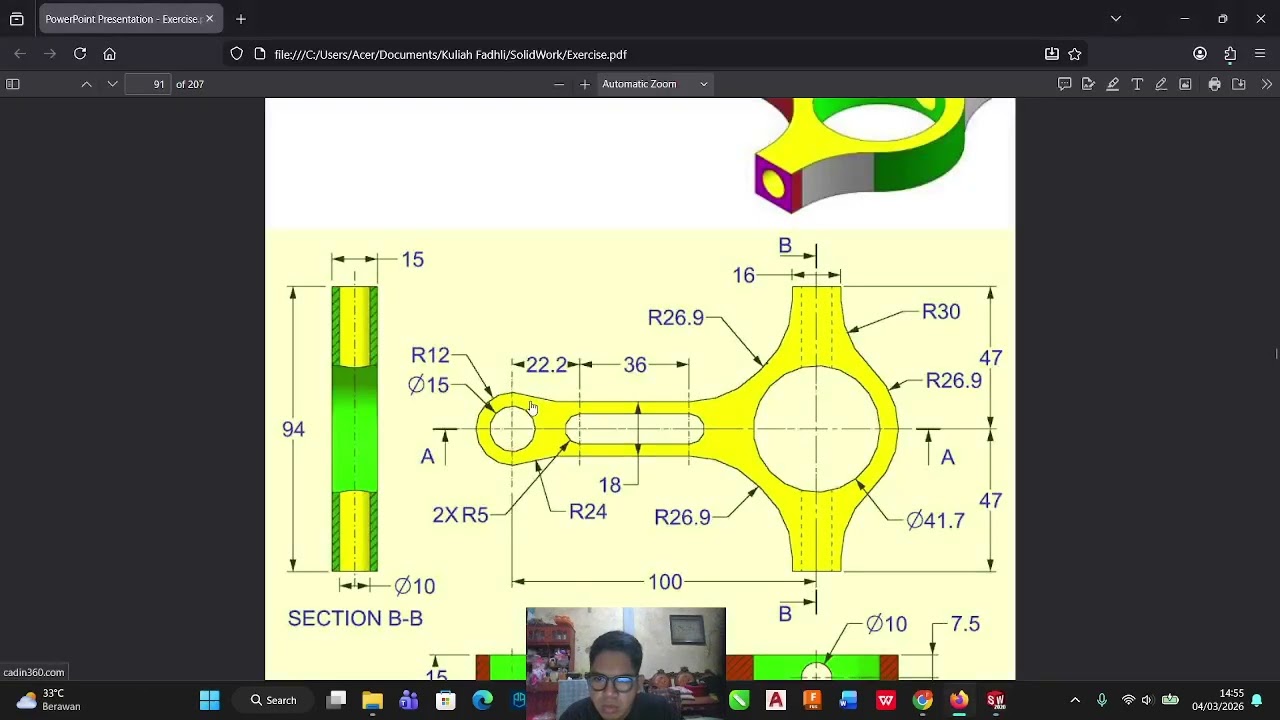1280x720 pixels.
Task: Print the PDF document
Action: click(x=1214, y=84)
